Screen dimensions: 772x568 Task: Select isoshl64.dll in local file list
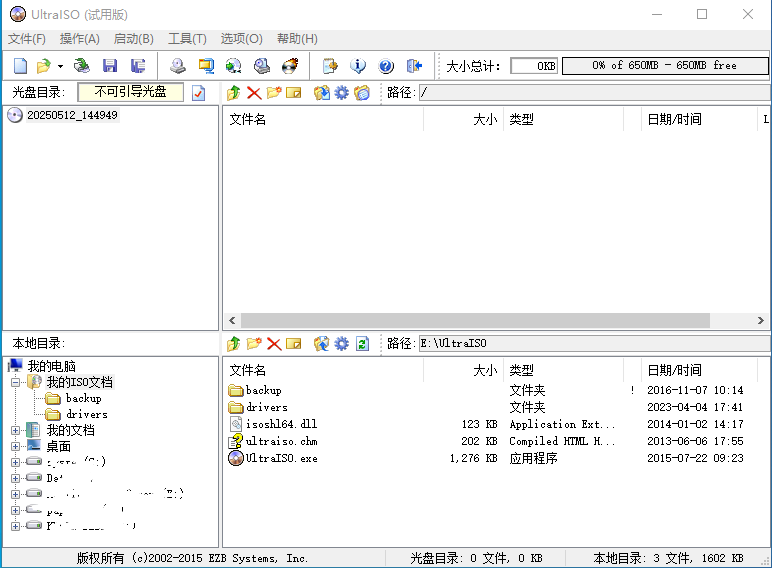[281, 424]
